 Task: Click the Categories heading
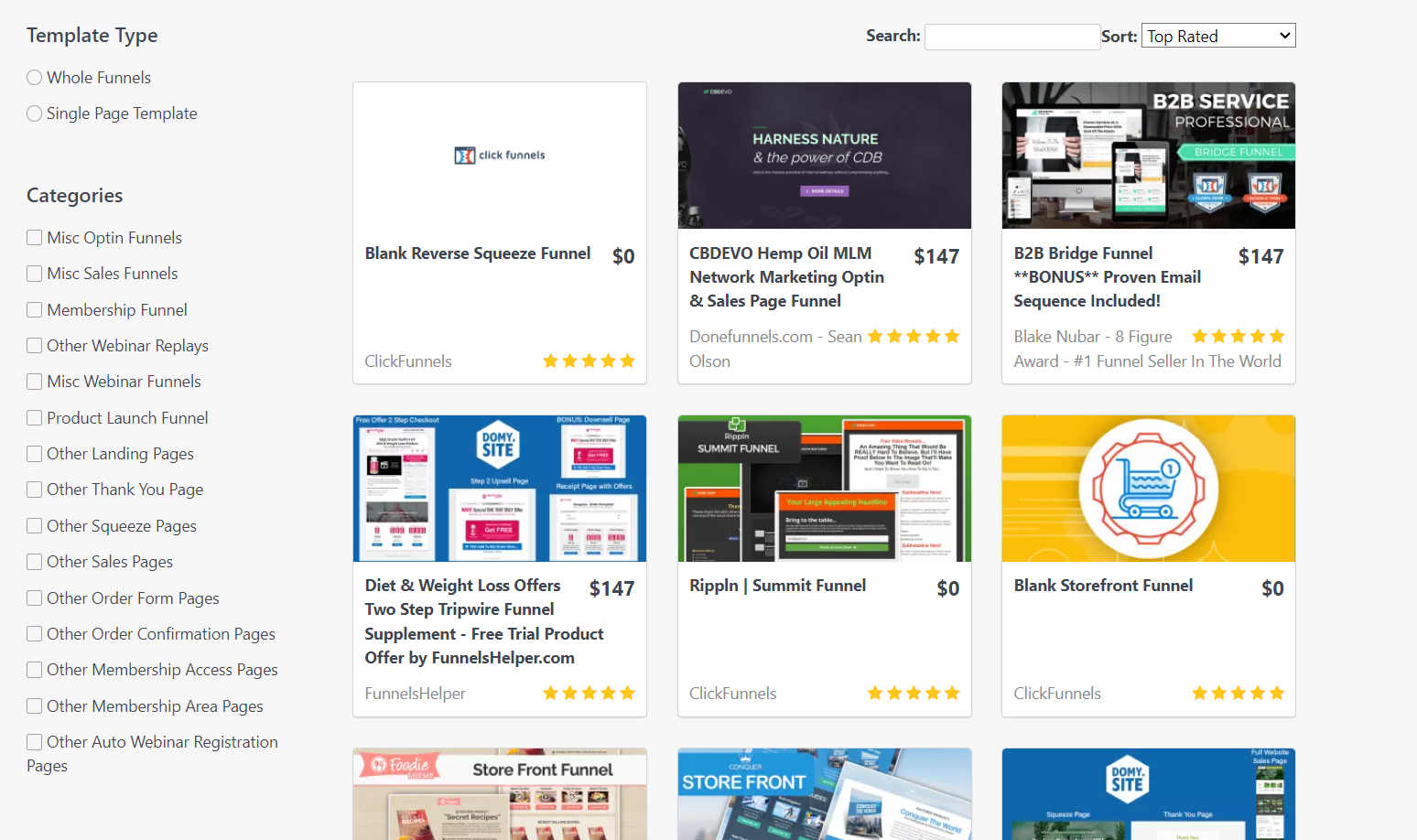pyautogui.click(x=75, y=196)
